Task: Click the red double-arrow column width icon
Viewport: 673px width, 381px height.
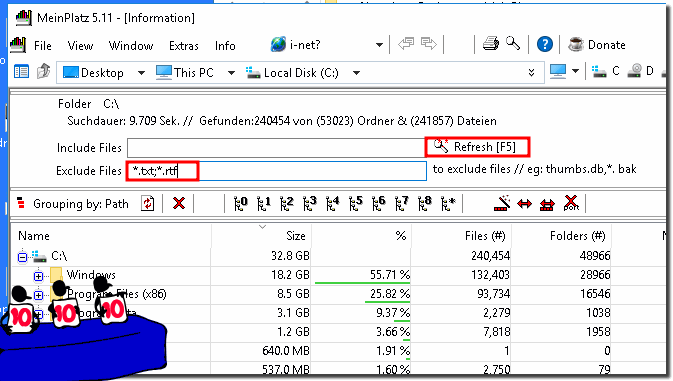Action: pyautogui.click(x=524, y=204)
